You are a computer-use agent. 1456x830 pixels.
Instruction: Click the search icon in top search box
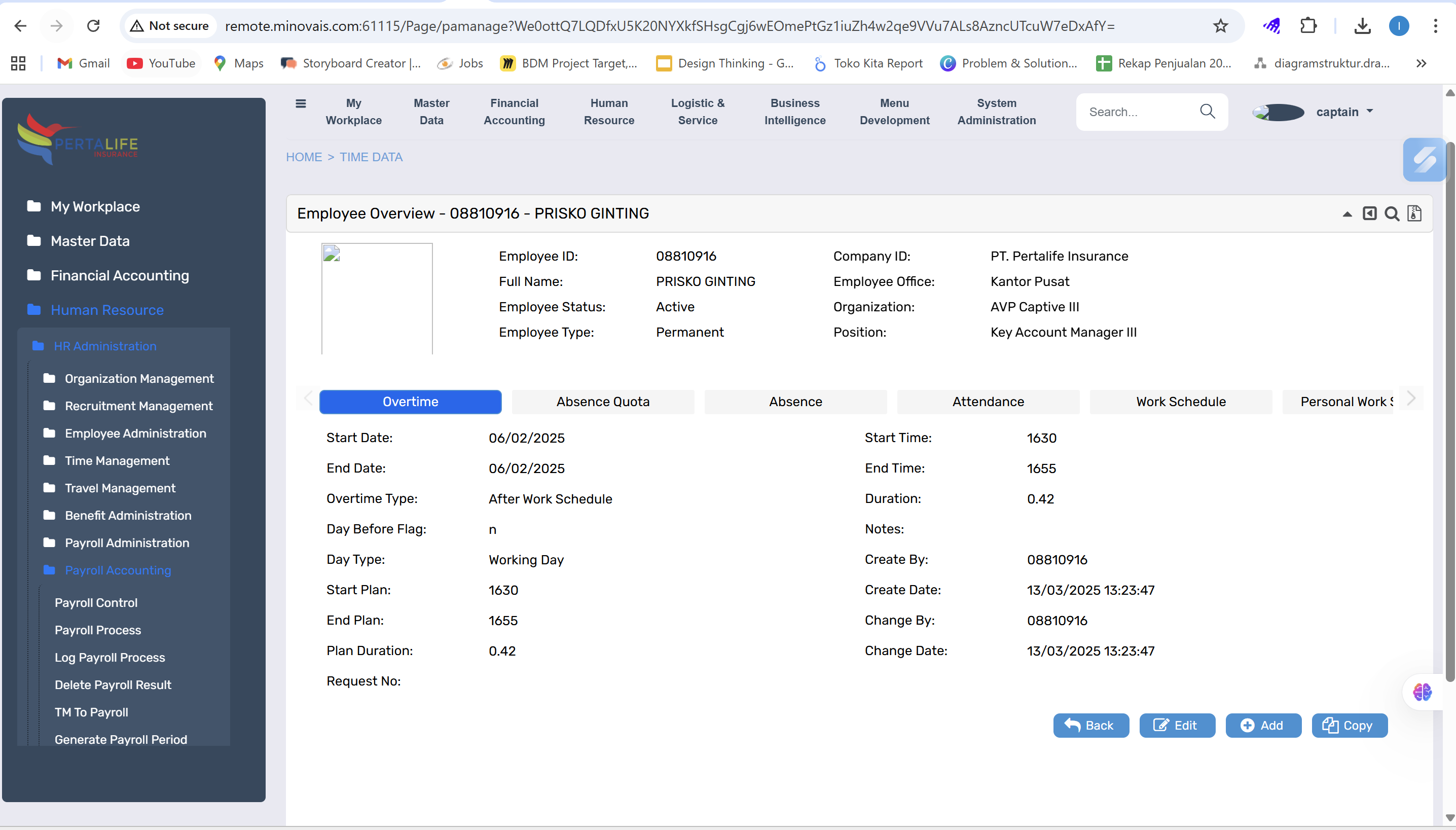(x=1207, y=112)
